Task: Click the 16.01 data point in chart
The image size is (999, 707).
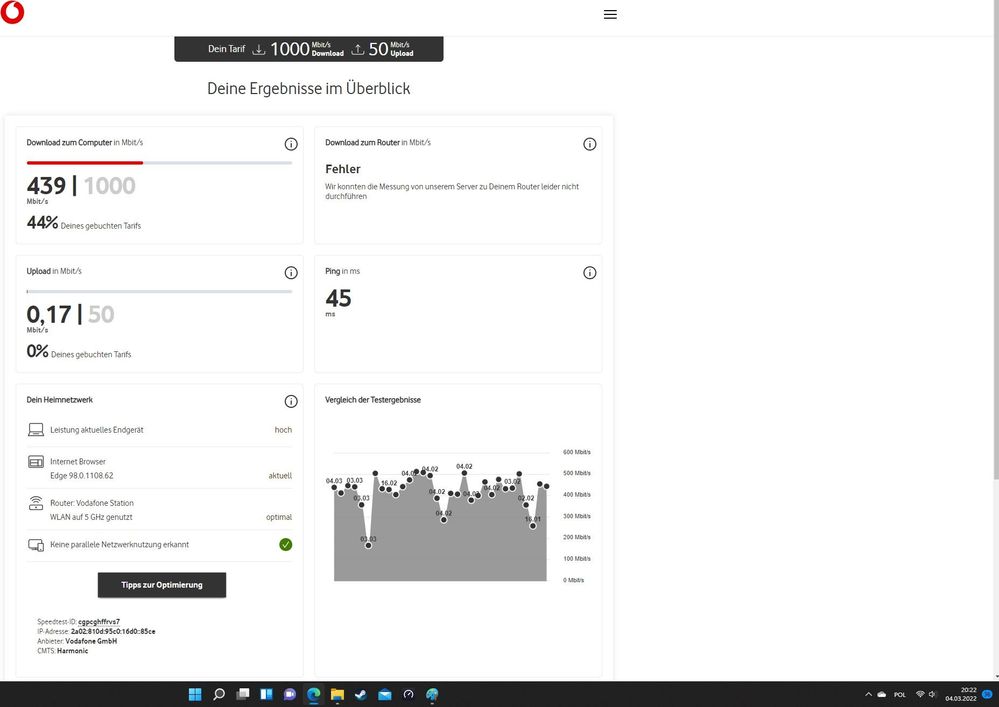Action: point(533,526)
